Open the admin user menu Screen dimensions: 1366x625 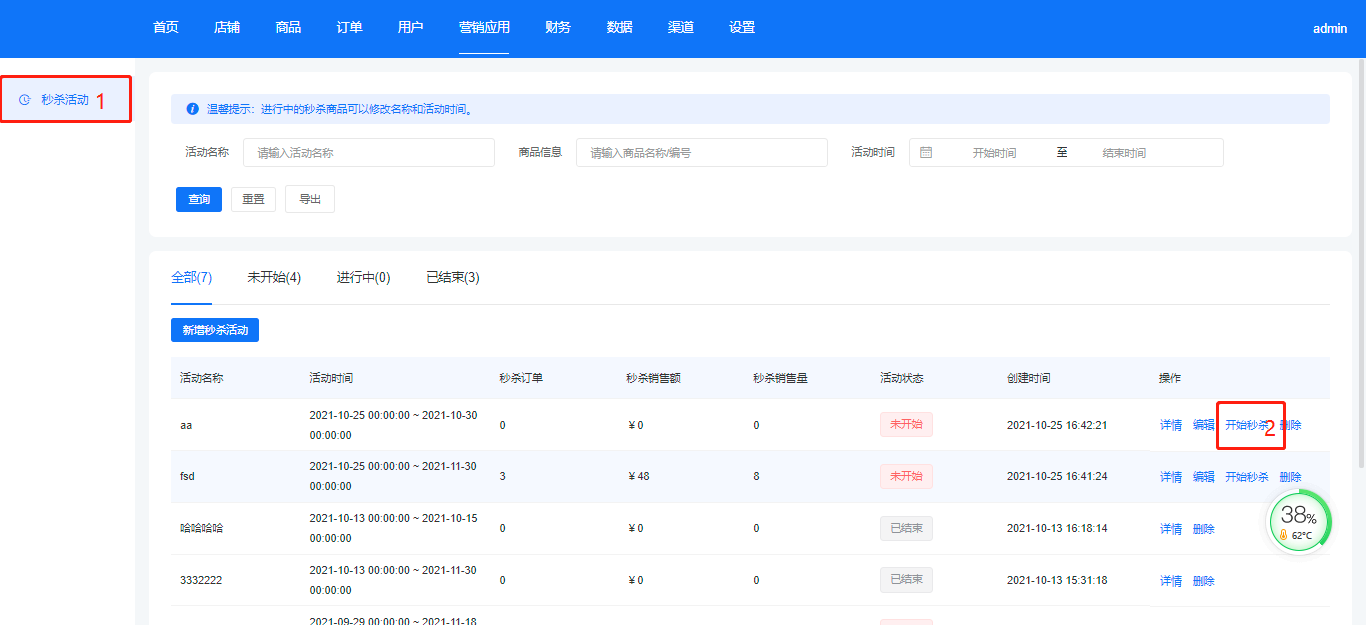click(x=1330, y=29)
